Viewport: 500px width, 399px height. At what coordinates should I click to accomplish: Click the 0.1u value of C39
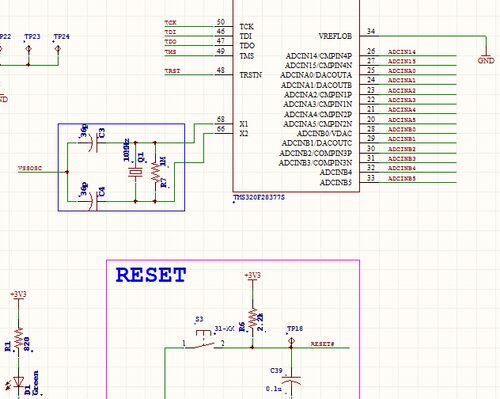point(274,389)
